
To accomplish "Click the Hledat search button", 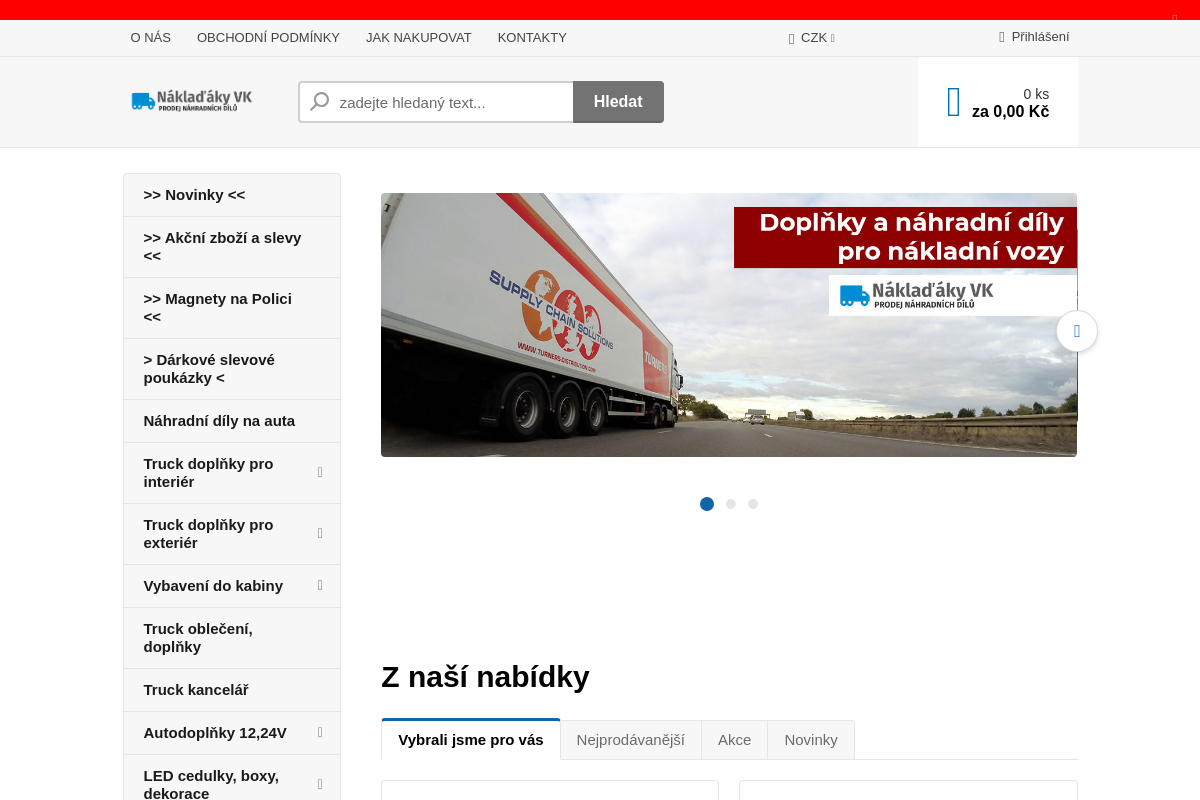I will coord(617,101).
